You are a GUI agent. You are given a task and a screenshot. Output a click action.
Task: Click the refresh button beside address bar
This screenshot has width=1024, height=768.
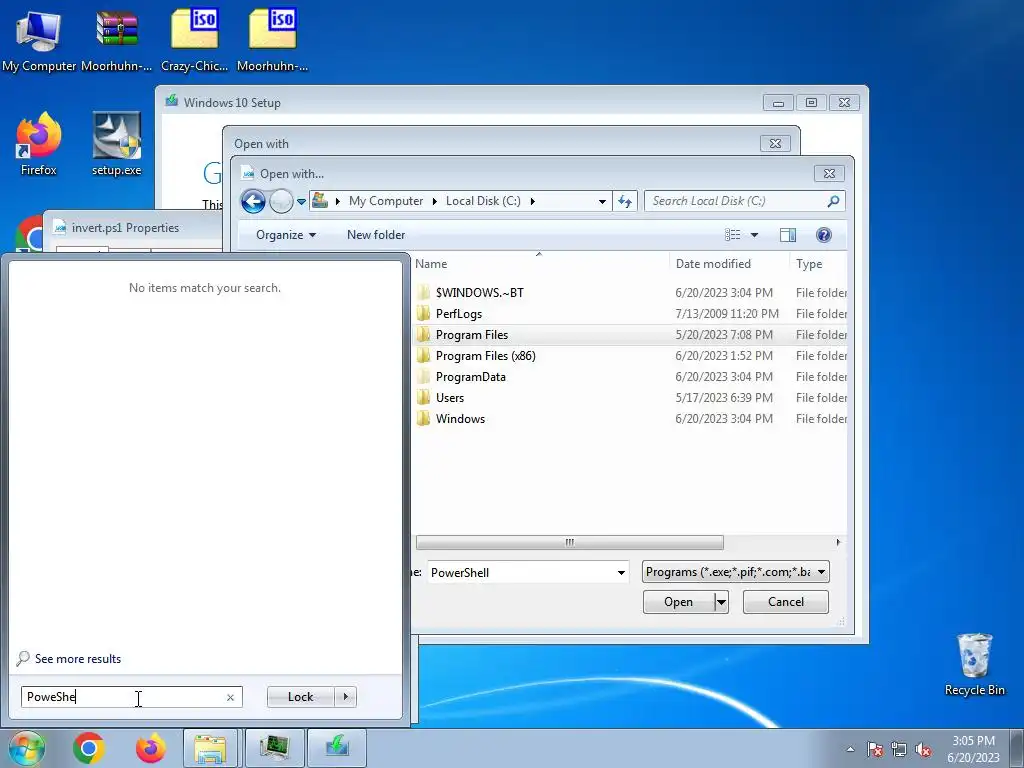point(625,201)
